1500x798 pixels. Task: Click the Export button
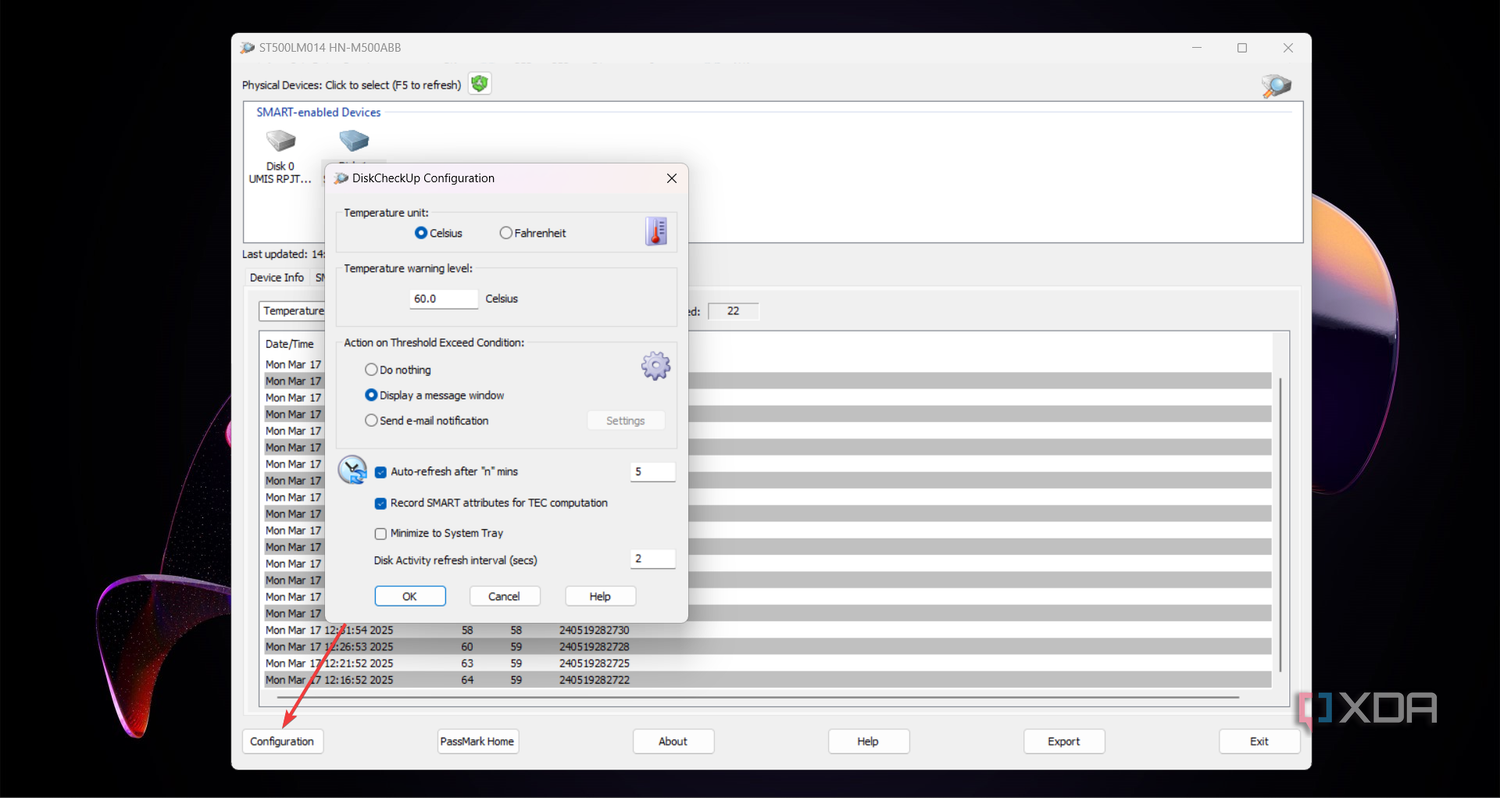click(x=1064, y=741)
